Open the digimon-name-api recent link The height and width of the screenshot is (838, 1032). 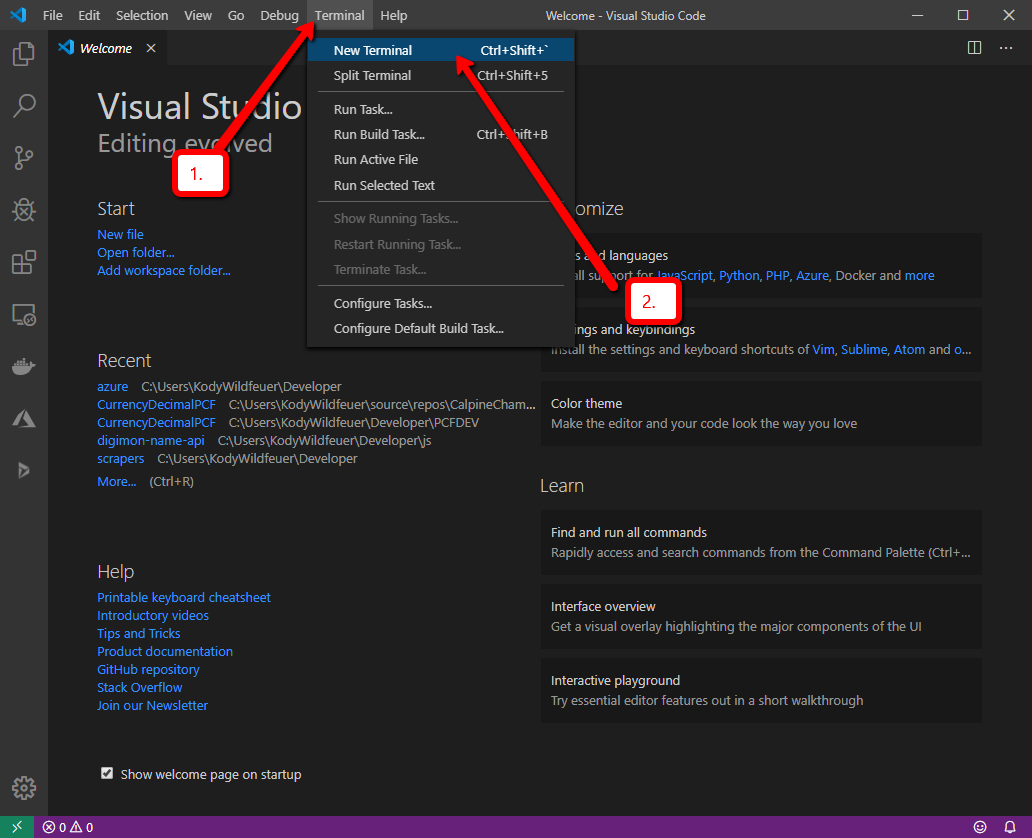[x=151, y=440]
